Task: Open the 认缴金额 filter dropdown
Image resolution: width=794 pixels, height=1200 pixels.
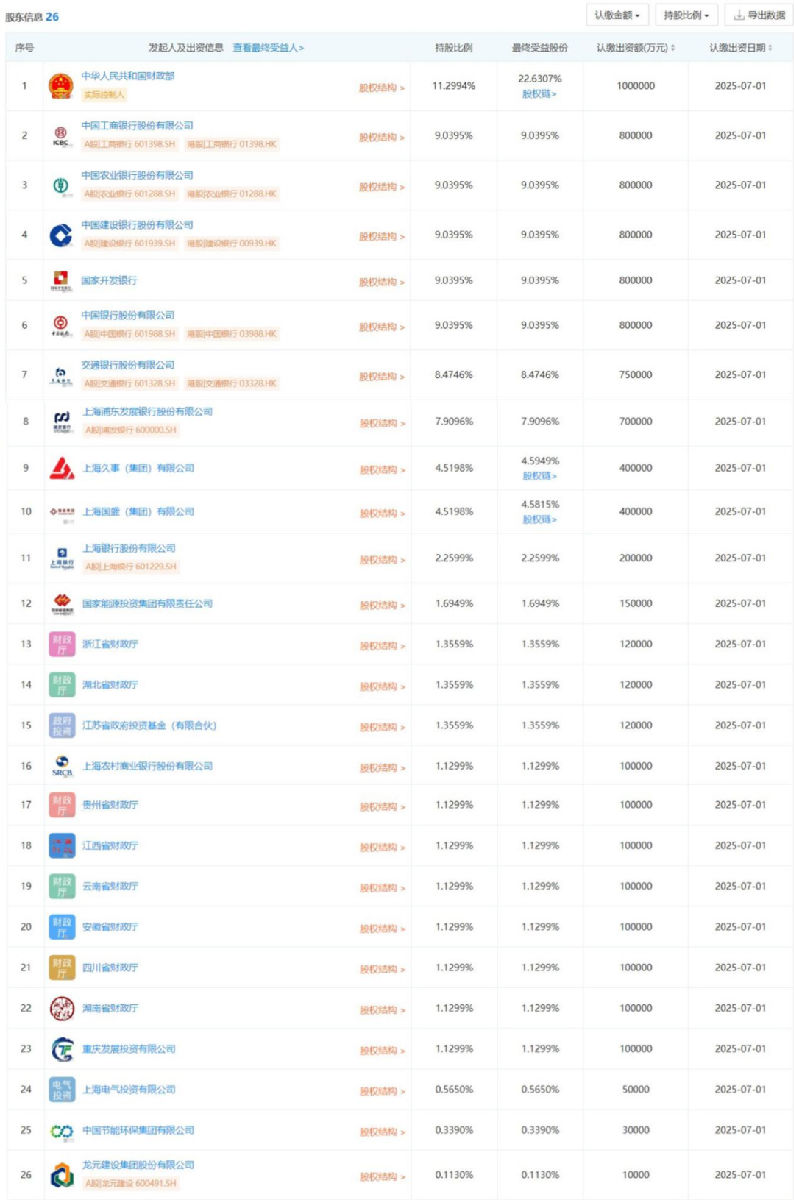Action: pos(617,15)
